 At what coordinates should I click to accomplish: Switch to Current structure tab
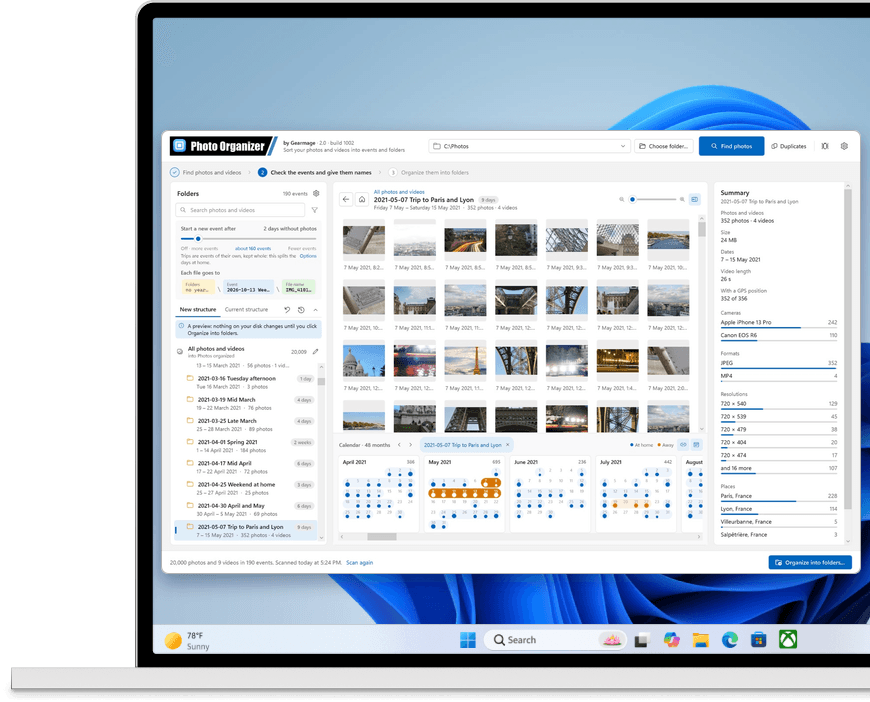coord(246,310)
